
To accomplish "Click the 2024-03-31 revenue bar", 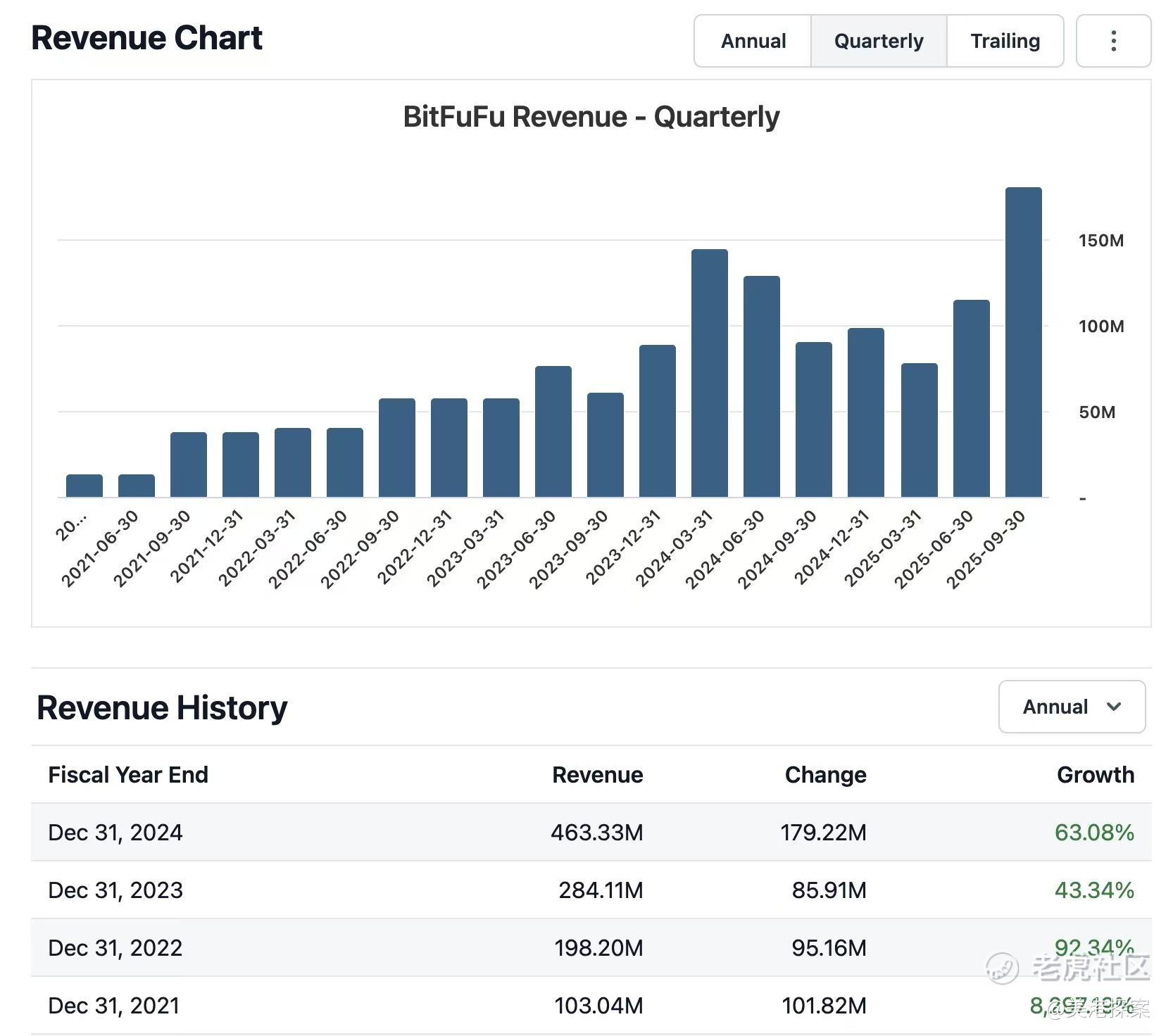I will pos(709,373).
